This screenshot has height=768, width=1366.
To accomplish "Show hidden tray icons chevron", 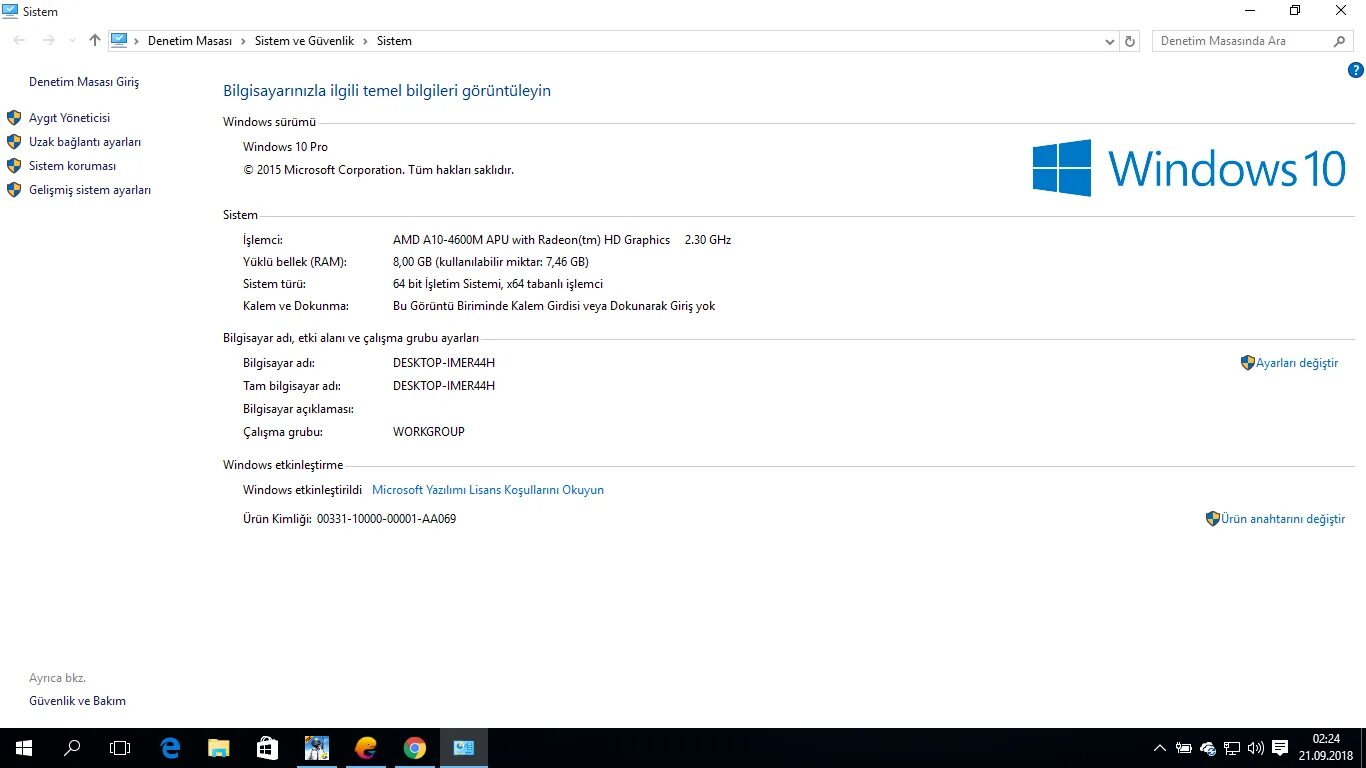I will 1160,748.
